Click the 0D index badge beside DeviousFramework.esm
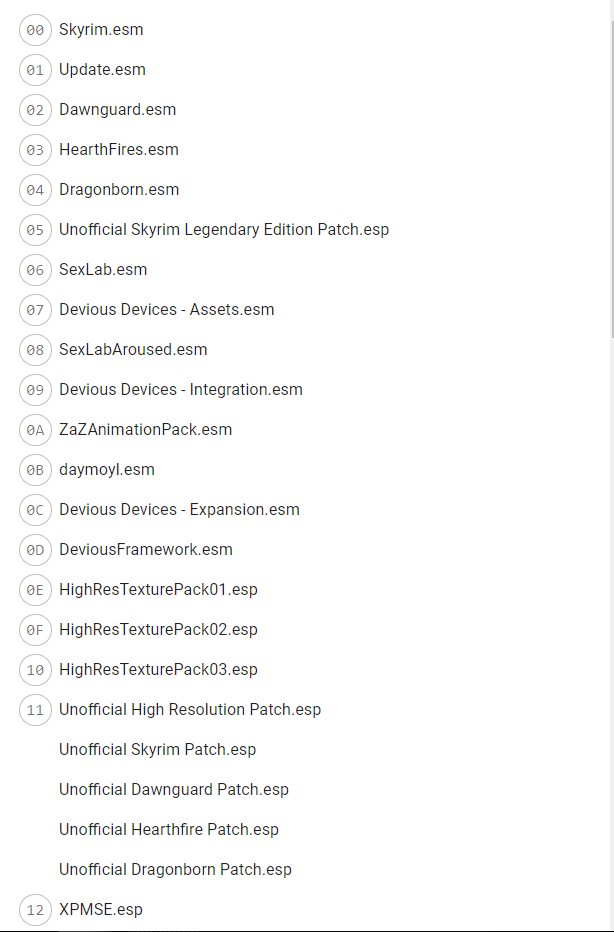Image resolution: width=614 pixels, height=932 pixels. (x=35, y=550)
